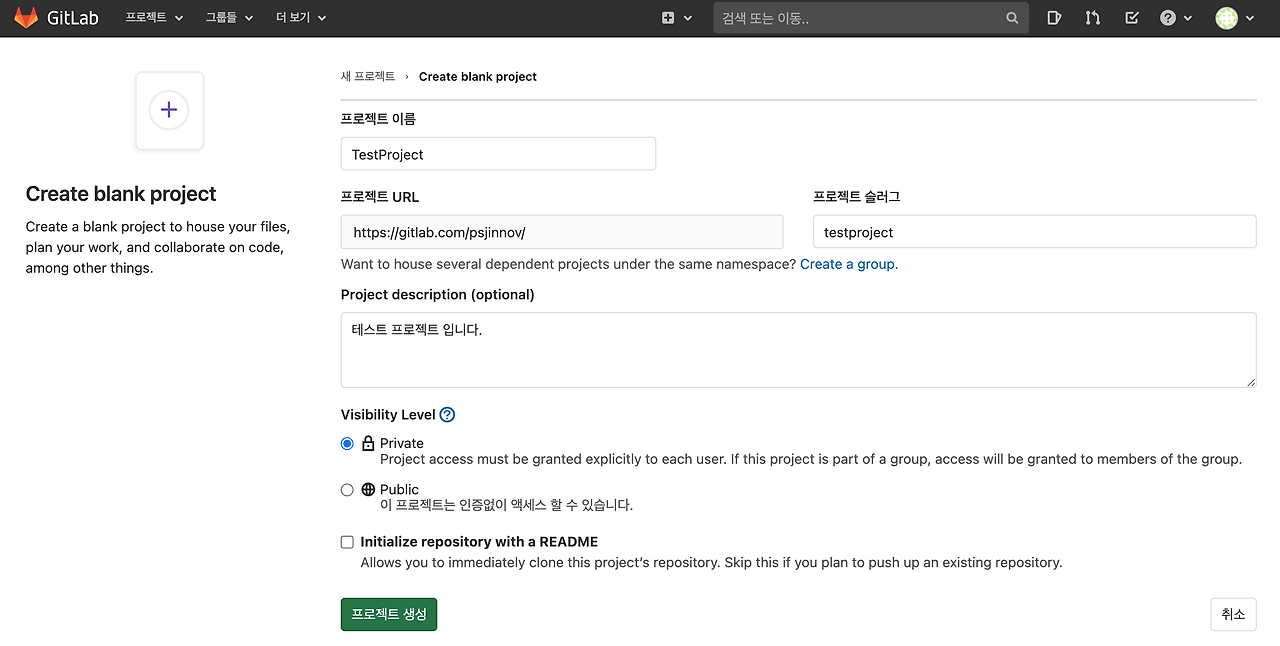The image size is (1280, 646).
Task: Click the Create a group link
Action: pos(848,264)
